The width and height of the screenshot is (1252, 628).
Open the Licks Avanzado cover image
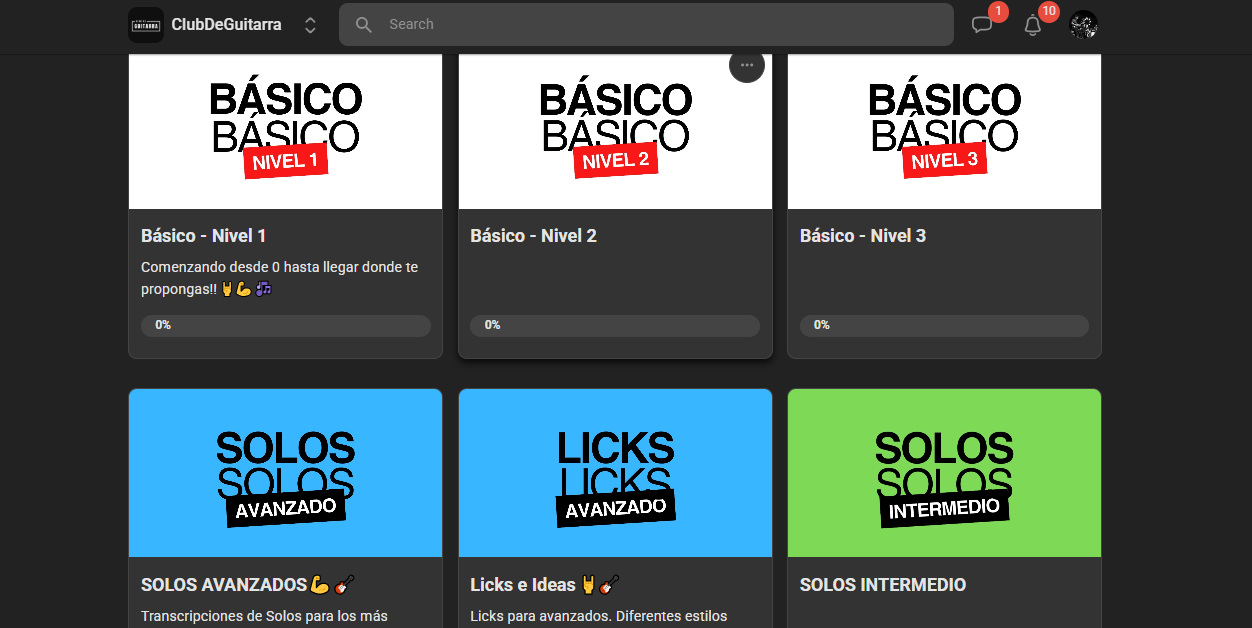tap(615, 473)
